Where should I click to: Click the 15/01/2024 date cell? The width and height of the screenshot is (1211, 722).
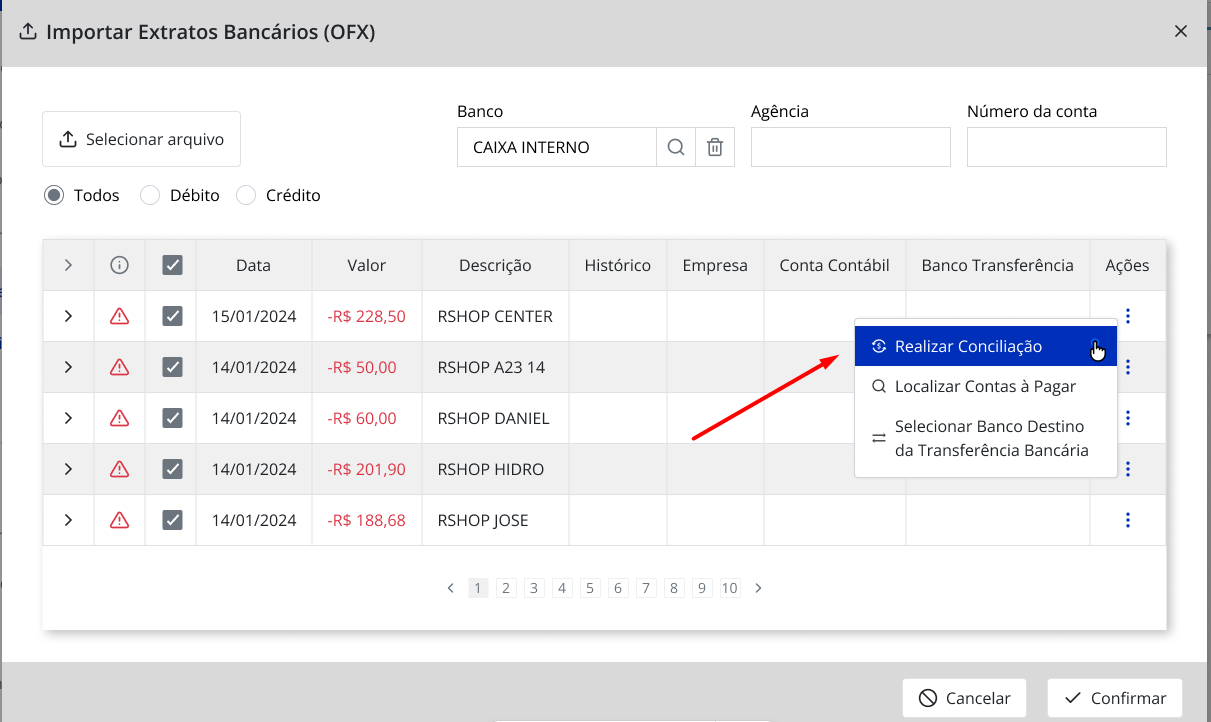click(x=254, y=316)
